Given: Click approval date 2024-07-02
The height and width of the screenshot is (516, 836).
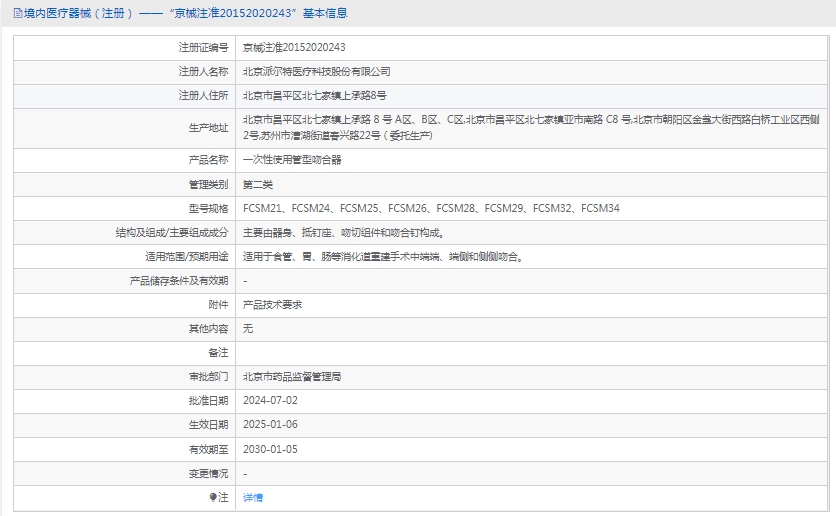Looking at the screenshot, I should coord(270,400).
